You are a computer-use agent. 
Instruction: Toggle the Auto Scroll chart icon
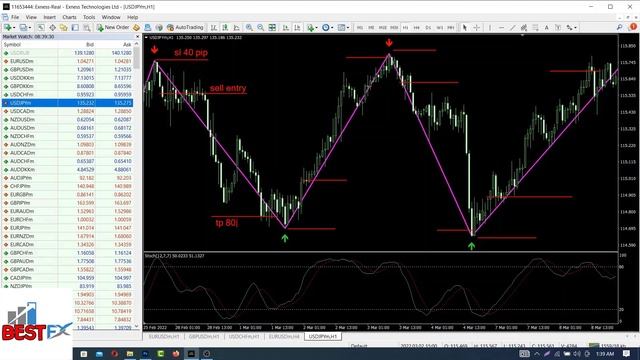pyautogui.click(x=286, y=27)
